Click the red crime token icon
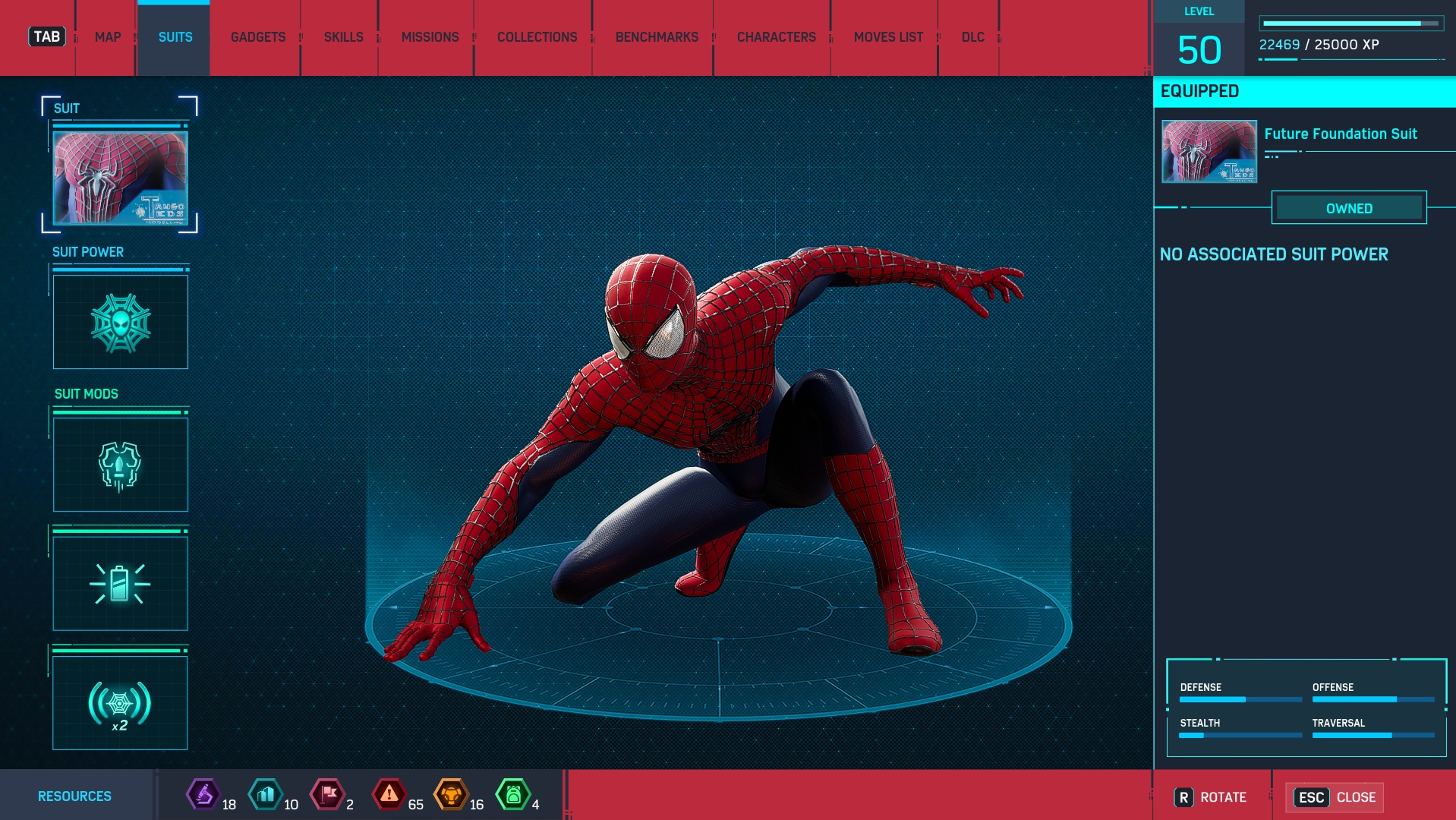The height and width of the screenshot is (820, 1456). (389, 795)
